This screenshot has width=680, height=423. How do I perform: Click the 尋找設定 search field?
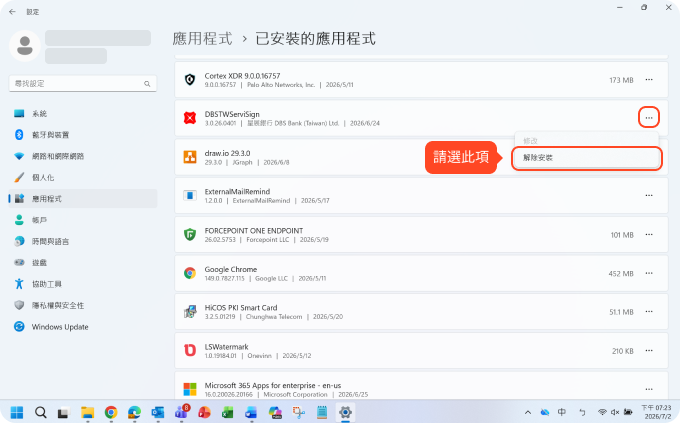pyautogui.click(x=82, y=84)
